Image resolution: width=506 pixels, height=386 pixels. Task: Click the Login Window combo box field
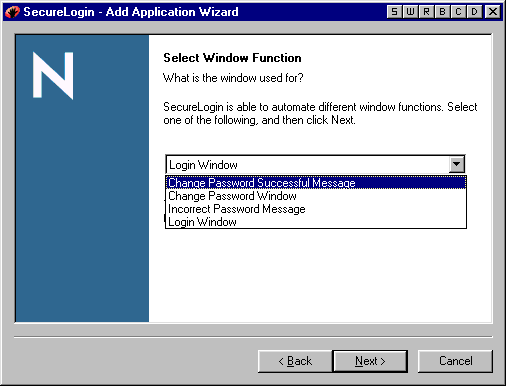click(x=315, y=164)
